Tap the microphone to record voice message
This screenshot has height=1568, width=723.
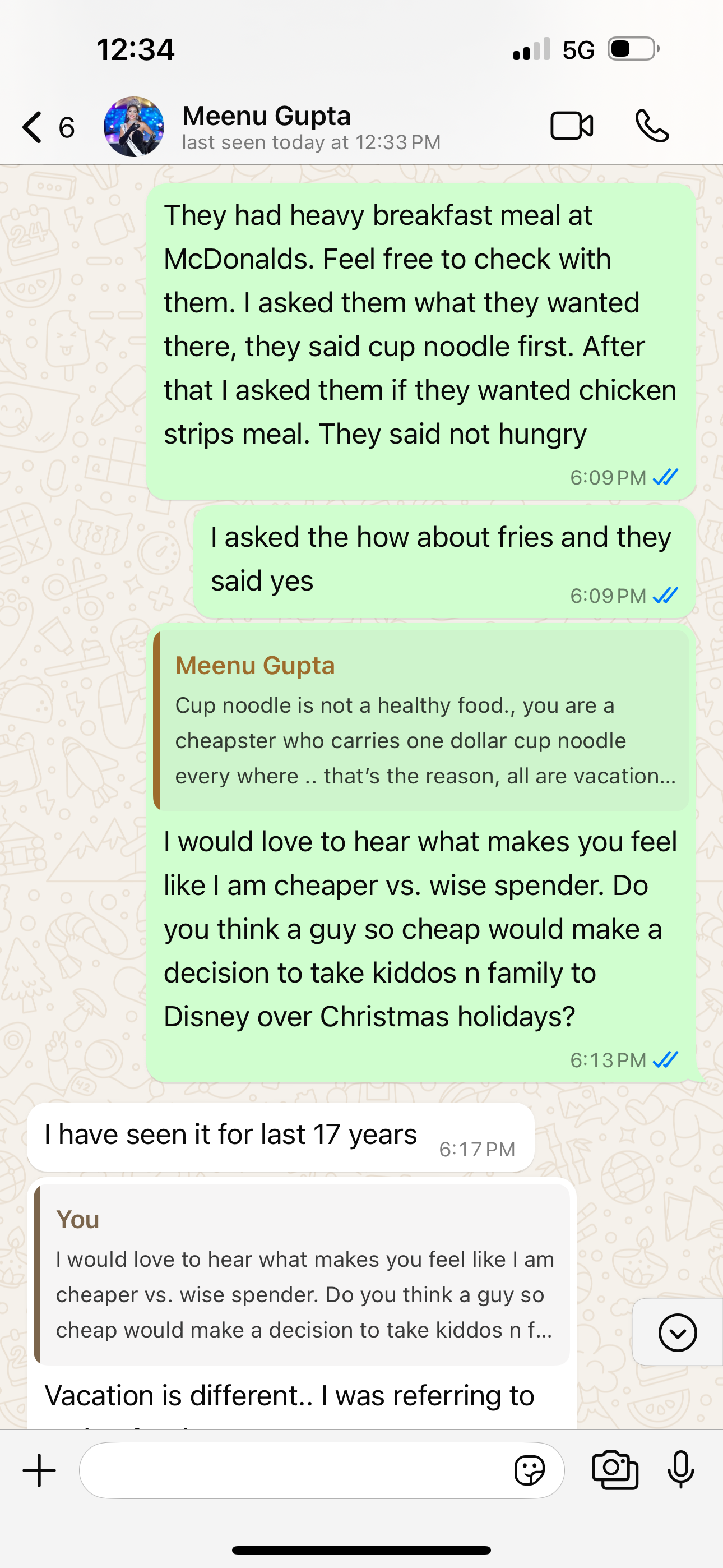tap(680, 1470)
